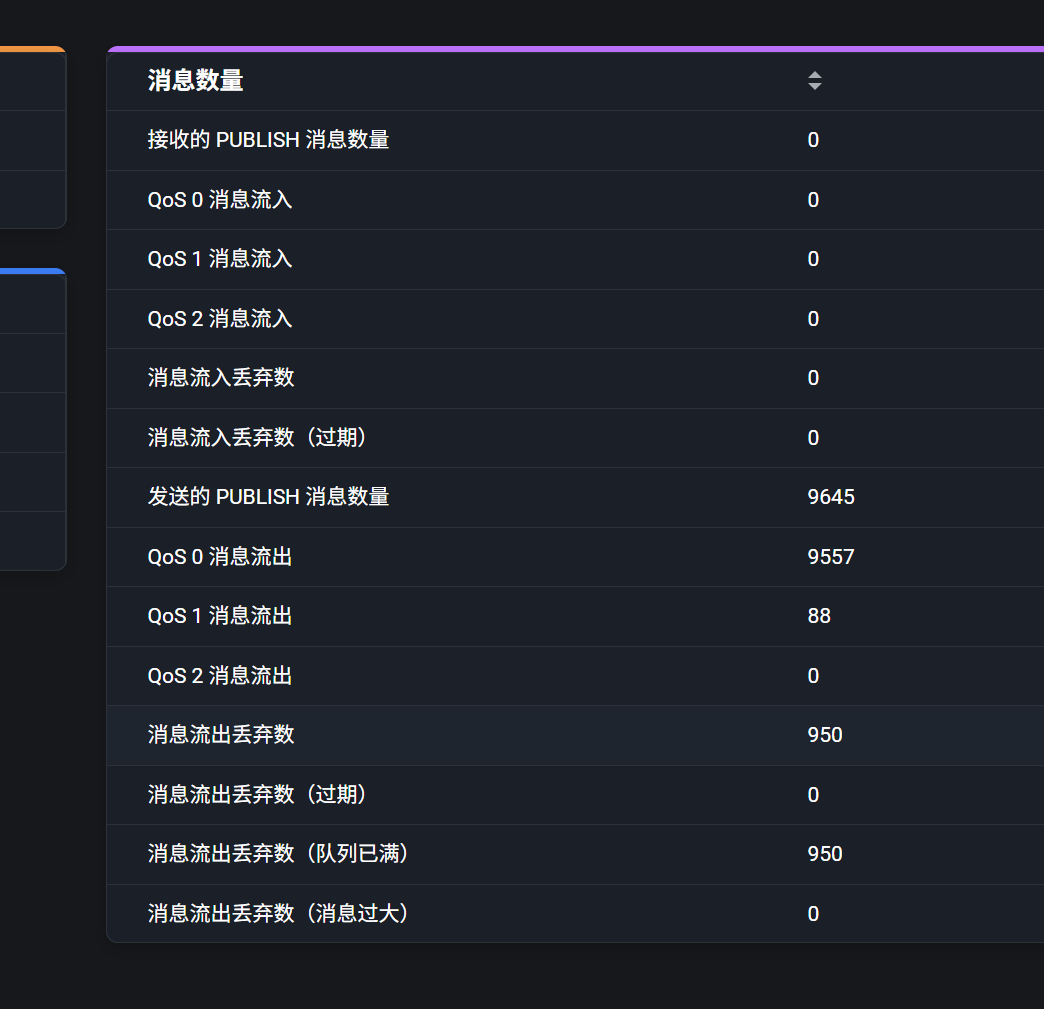Click the QoS 0 消息流入 row label
1044x1009 pixels.
point(220,200)
